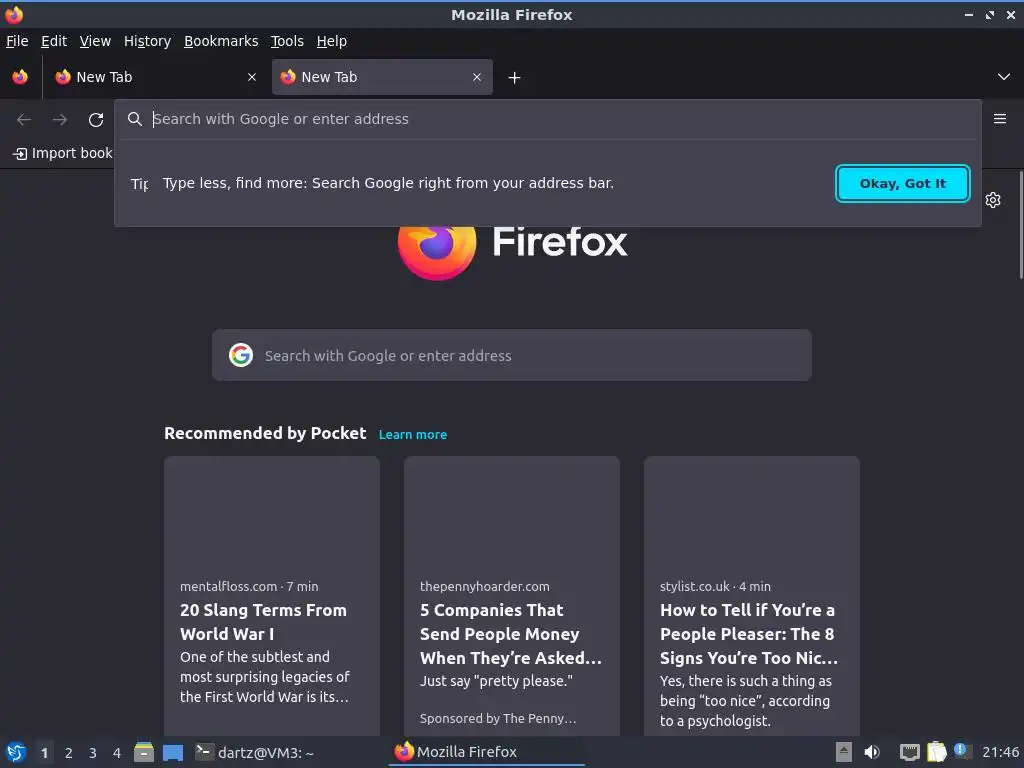Expand the list all tabs chevron
Viewport: 1024px width, 768px height.
(x=1004, y=77)
